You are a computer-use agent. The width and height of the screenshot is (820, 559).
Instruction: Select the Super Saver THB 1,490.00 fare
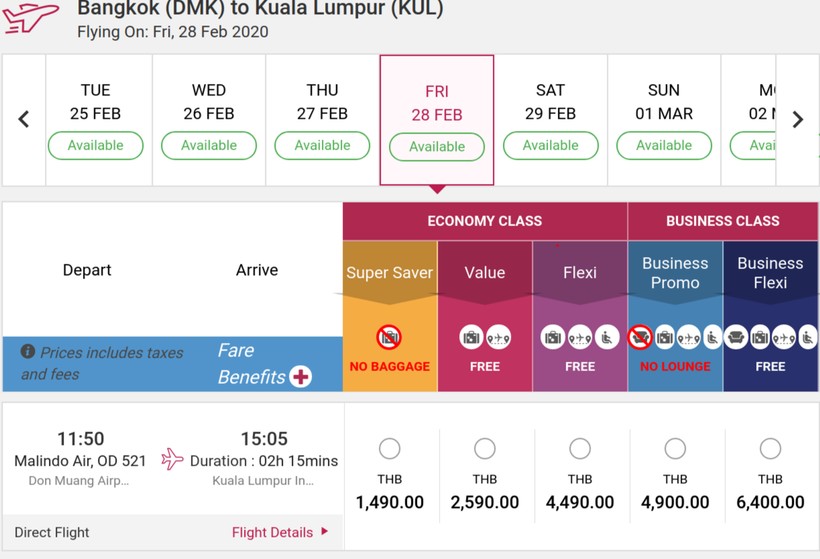(x=390, y=448)
